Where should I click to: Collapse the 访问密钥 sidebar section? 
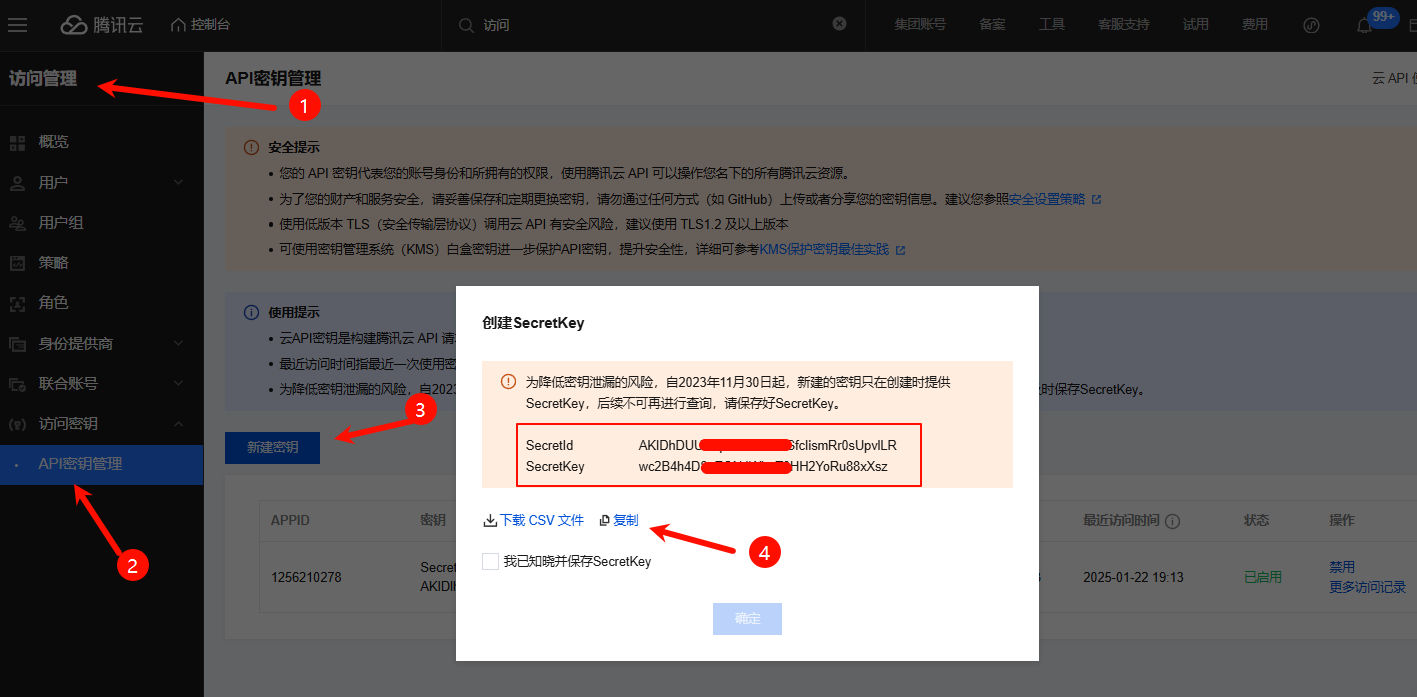(x=178, y=424)
